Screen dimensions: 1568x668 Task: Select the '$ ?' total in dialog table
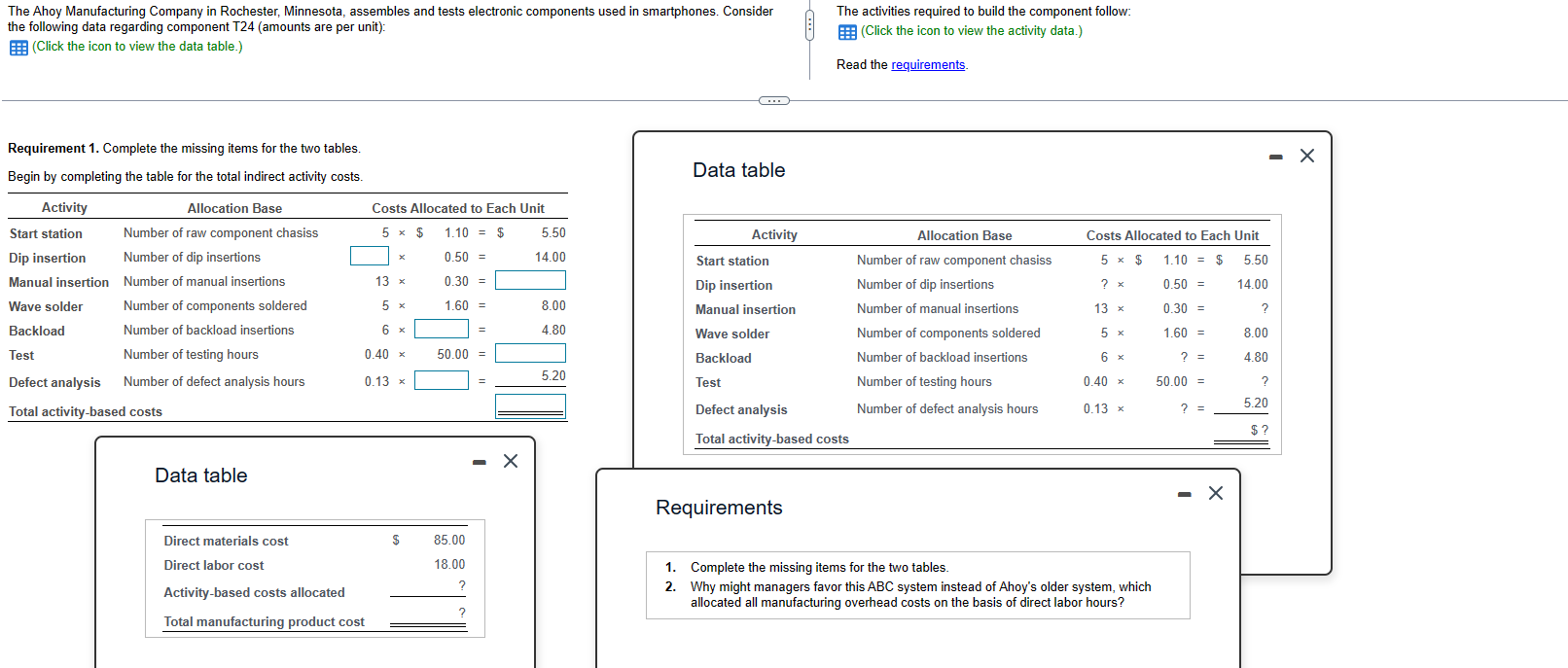tap(1260, 430)
